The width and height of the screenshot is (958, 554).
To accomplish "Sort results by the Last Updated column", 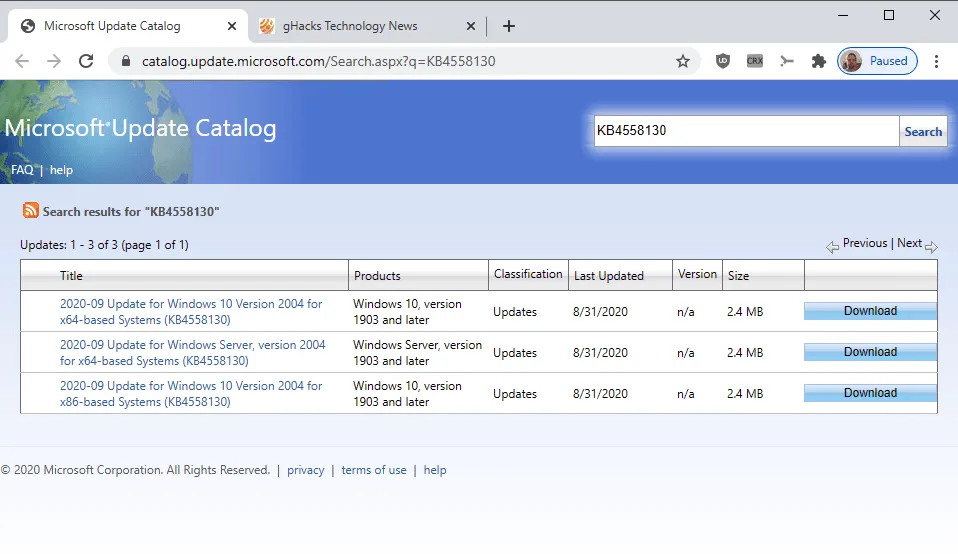I will tap(608, 276).
